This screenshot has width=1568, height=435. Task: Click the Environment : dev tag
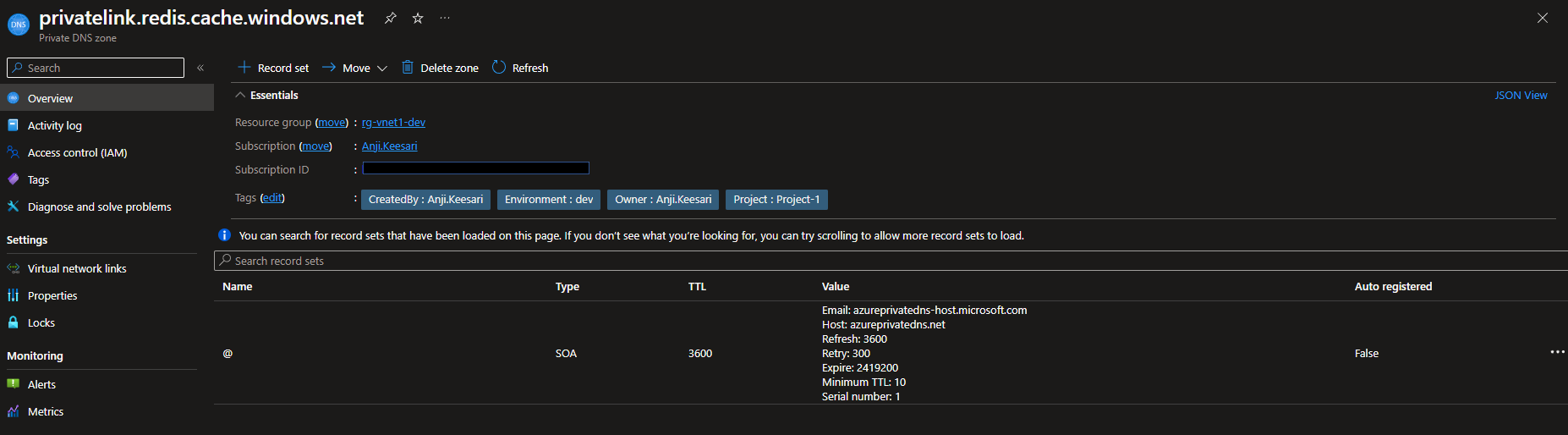(549, 200)
